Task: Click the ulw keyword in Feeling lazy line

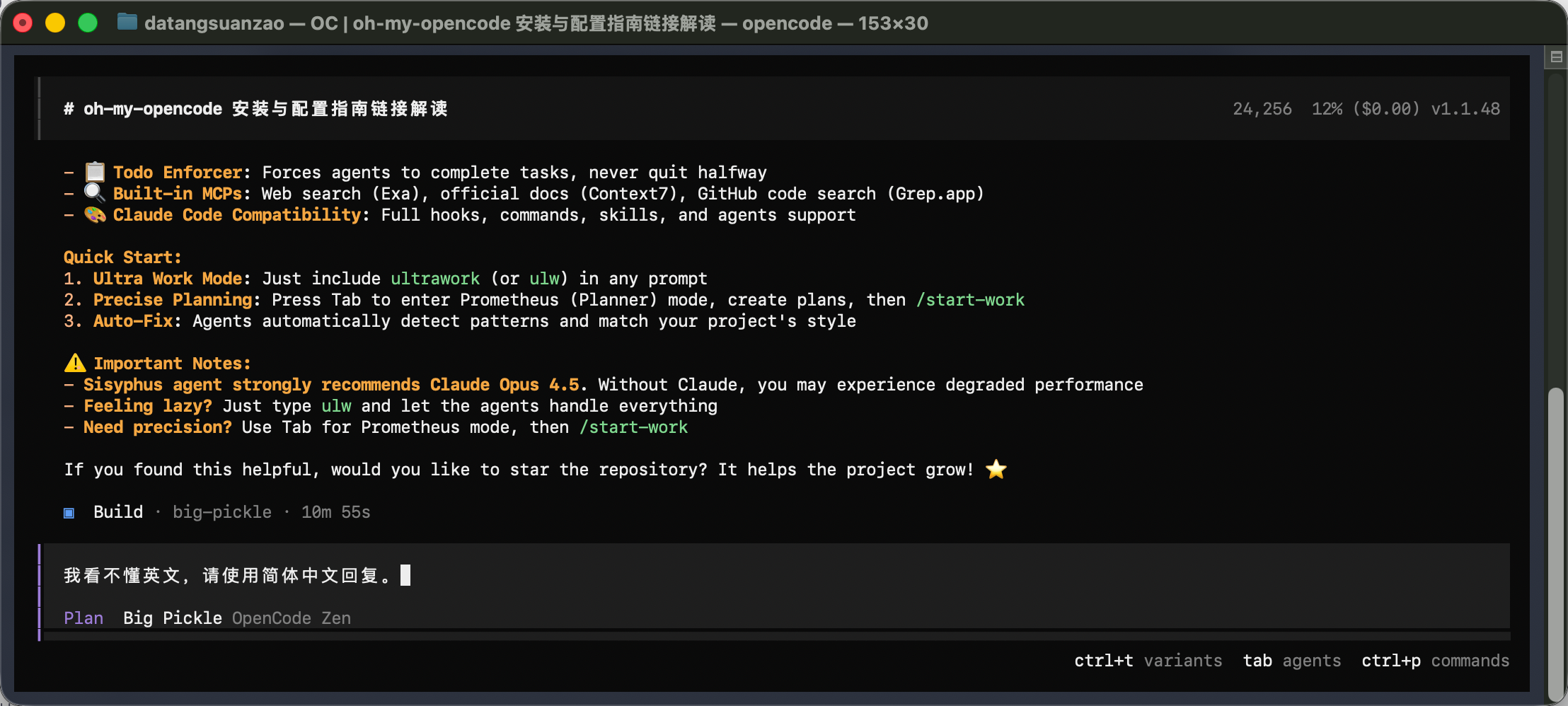Action: click(x=336, y=405)
